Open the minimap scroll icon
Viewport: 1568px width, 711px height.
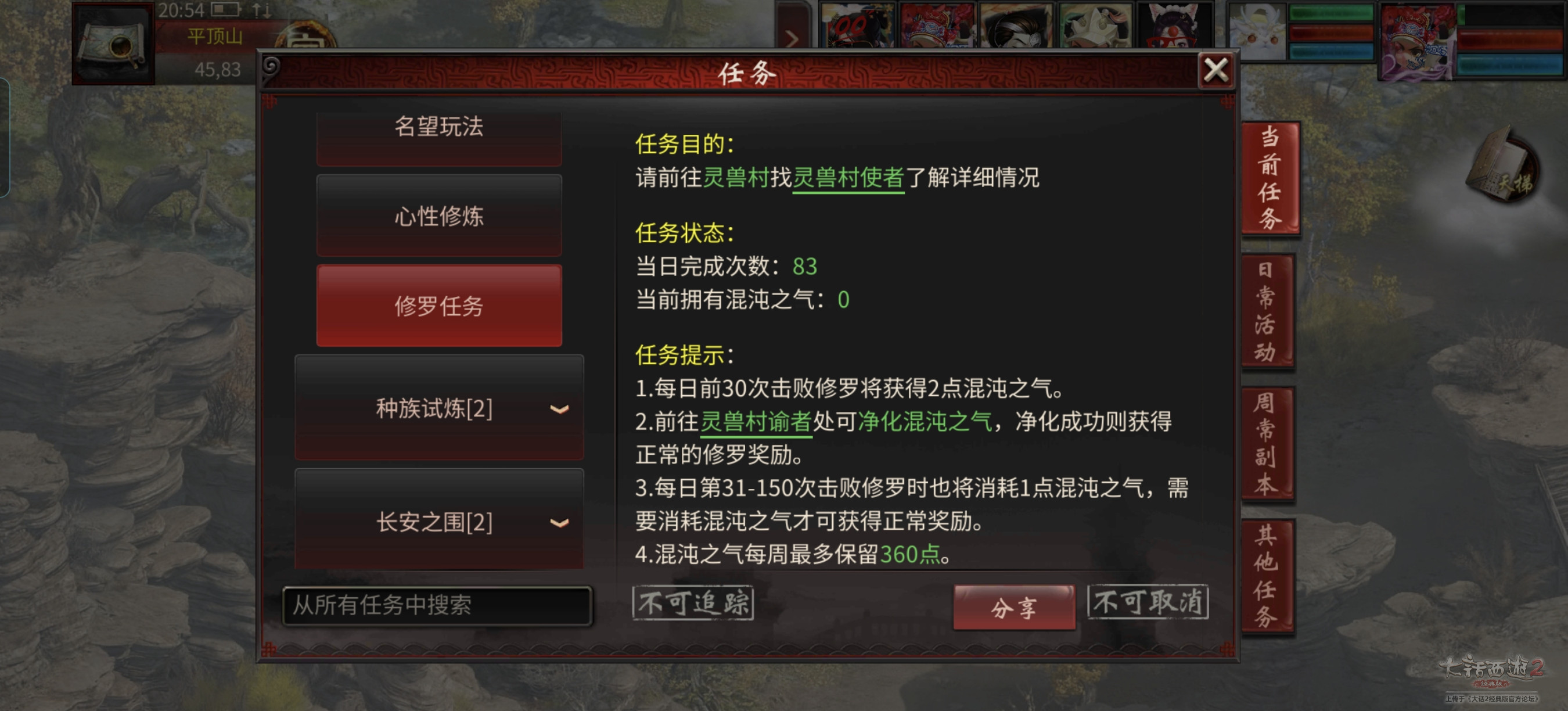pos(114,44)
